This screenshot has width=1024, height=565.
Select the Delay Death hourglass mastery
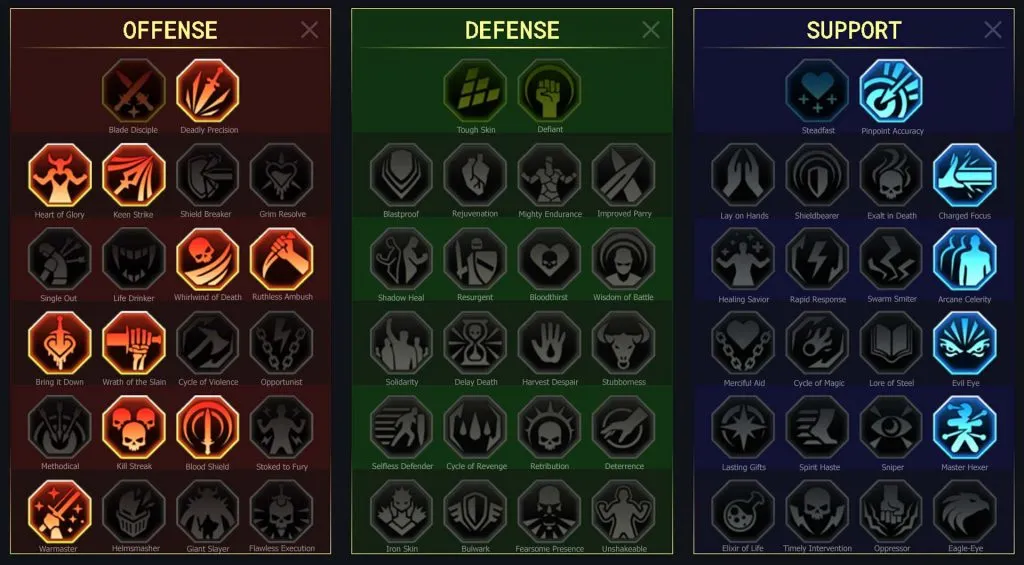pyautogui.click(x=475, y=343)
